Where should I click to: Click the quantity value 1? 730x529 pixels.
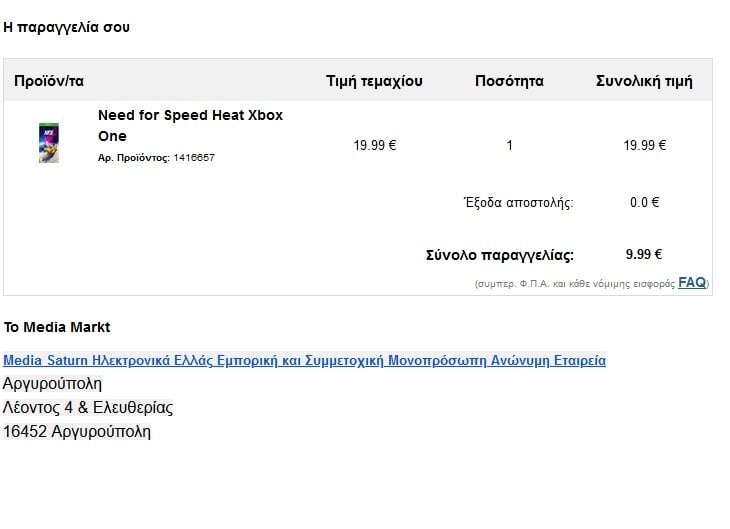coord(510,145)
